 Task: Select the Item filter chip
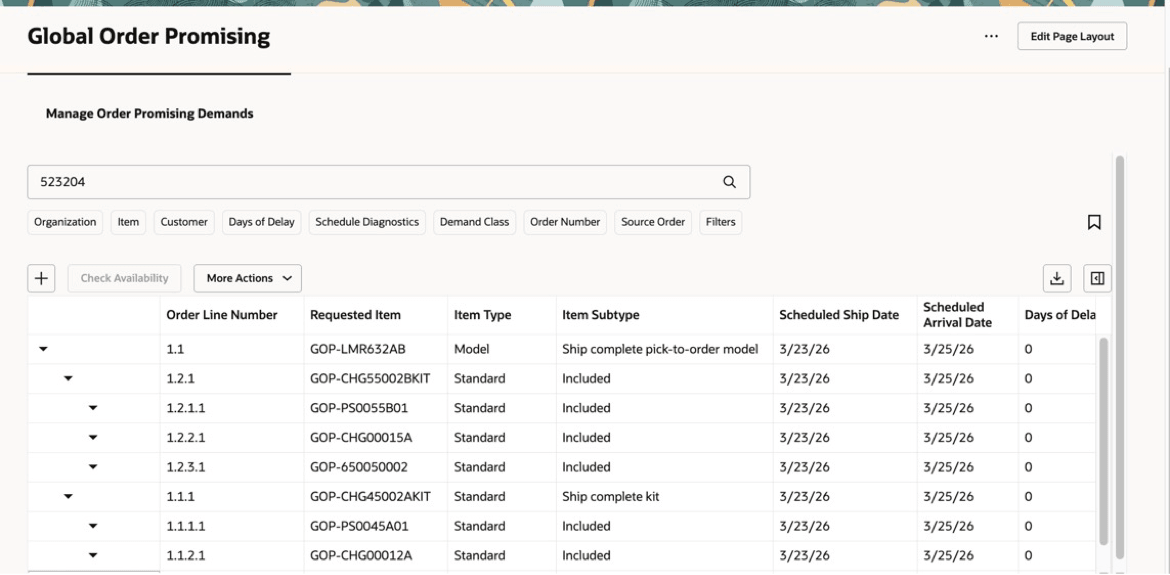click(128, 222)
